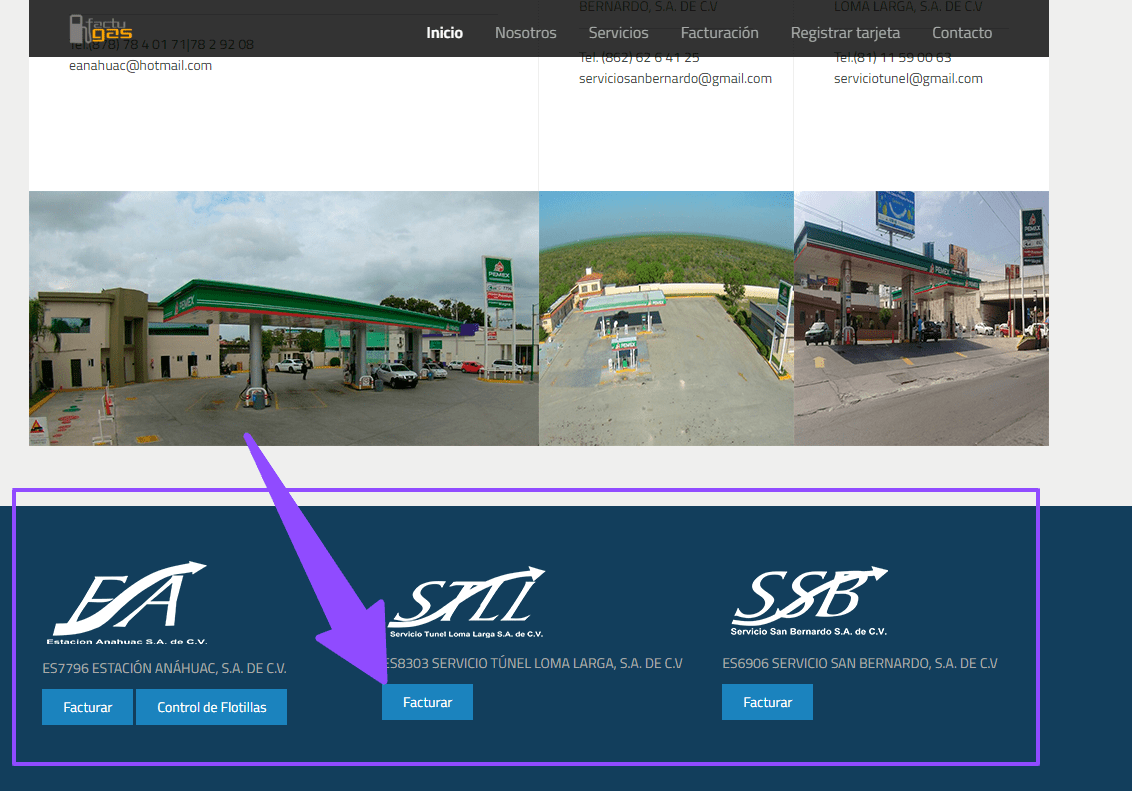
Task: Select Registrar tarjeta in the navigation
Action: (x=845, y=32)
